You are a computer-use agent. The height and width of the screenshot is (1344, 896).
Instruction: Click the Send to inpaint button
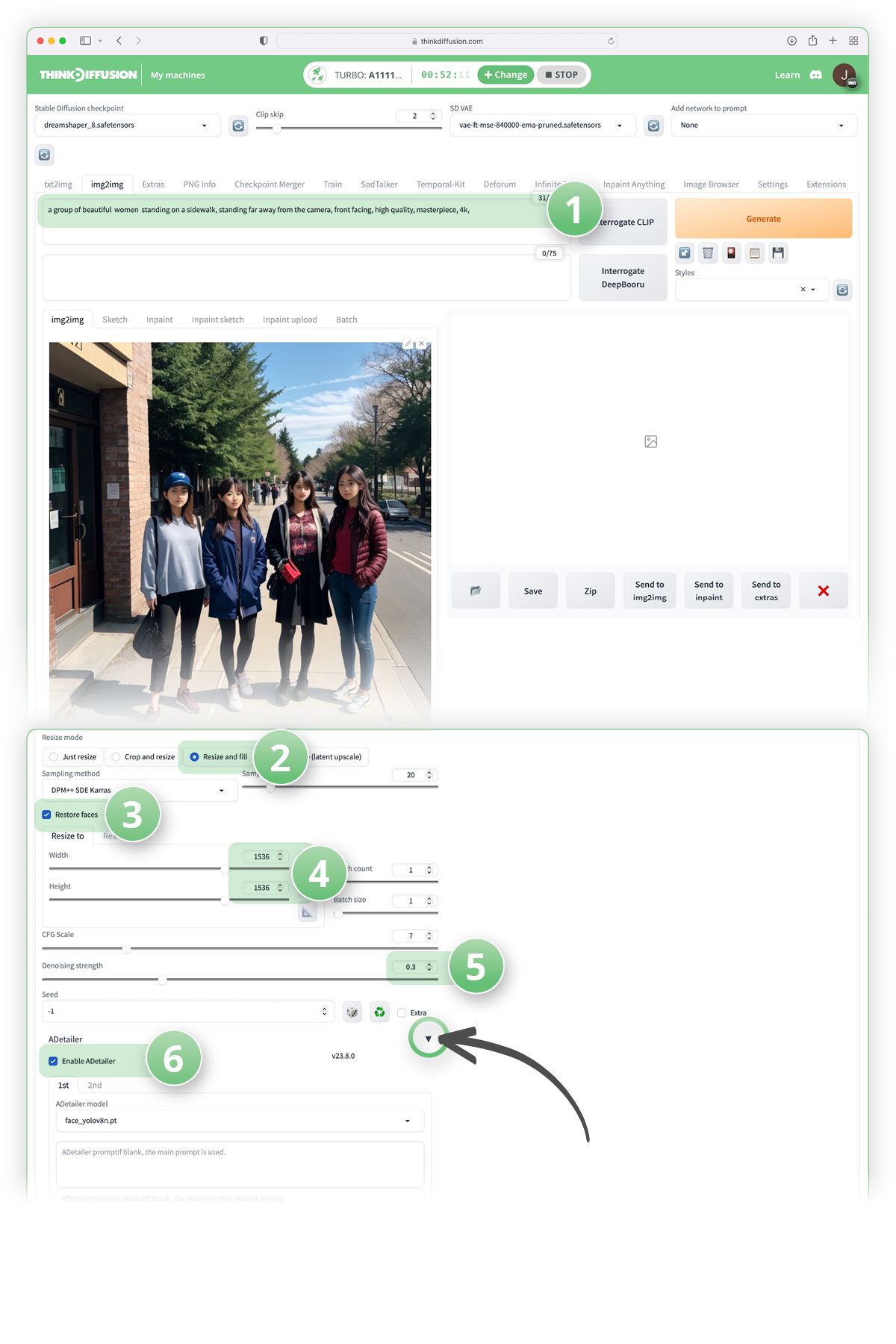[x=709, y=591]
